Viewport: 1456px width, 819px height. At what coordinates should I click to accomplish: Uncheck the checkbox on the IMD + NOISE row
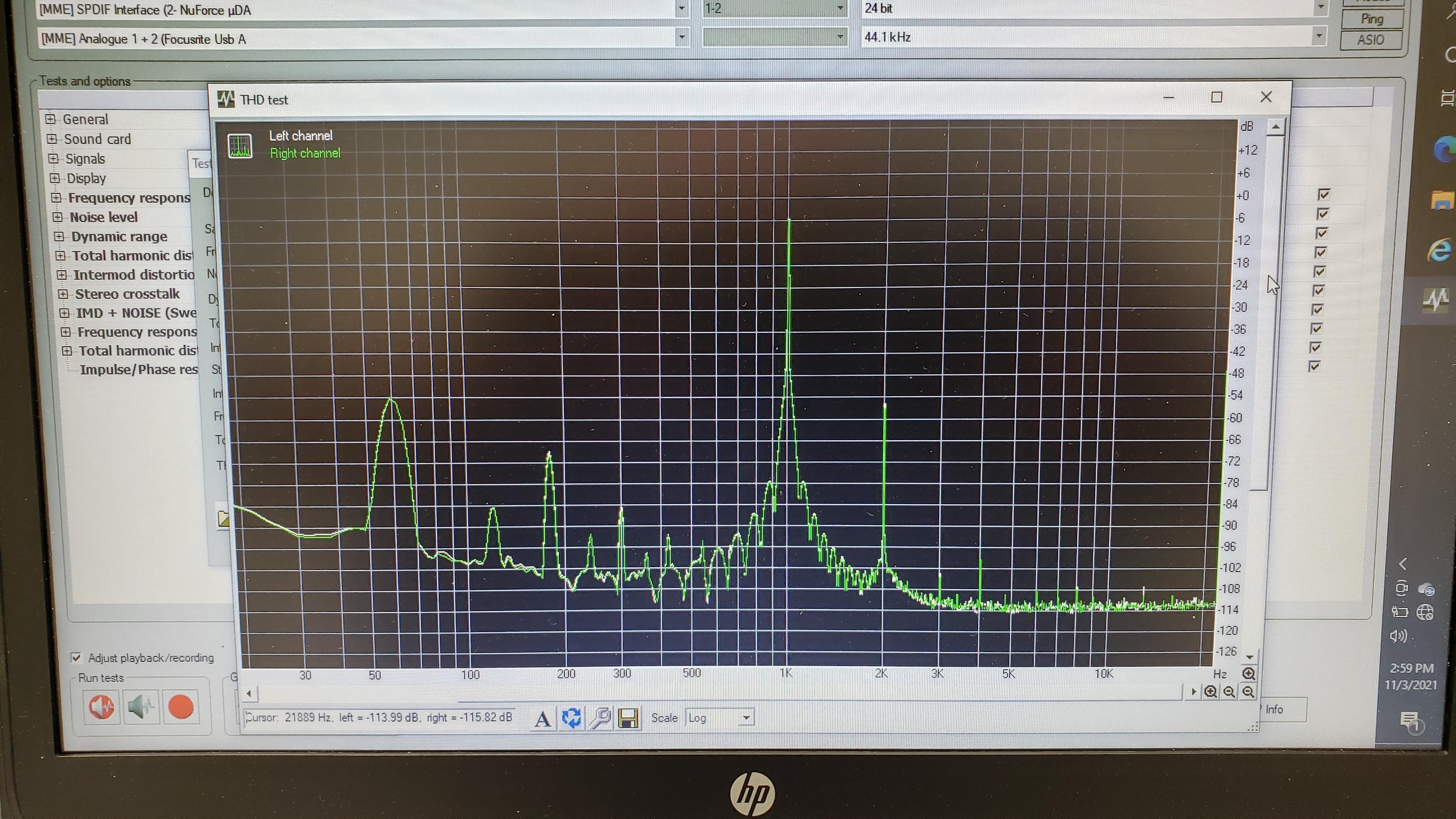click(1317, 310)
